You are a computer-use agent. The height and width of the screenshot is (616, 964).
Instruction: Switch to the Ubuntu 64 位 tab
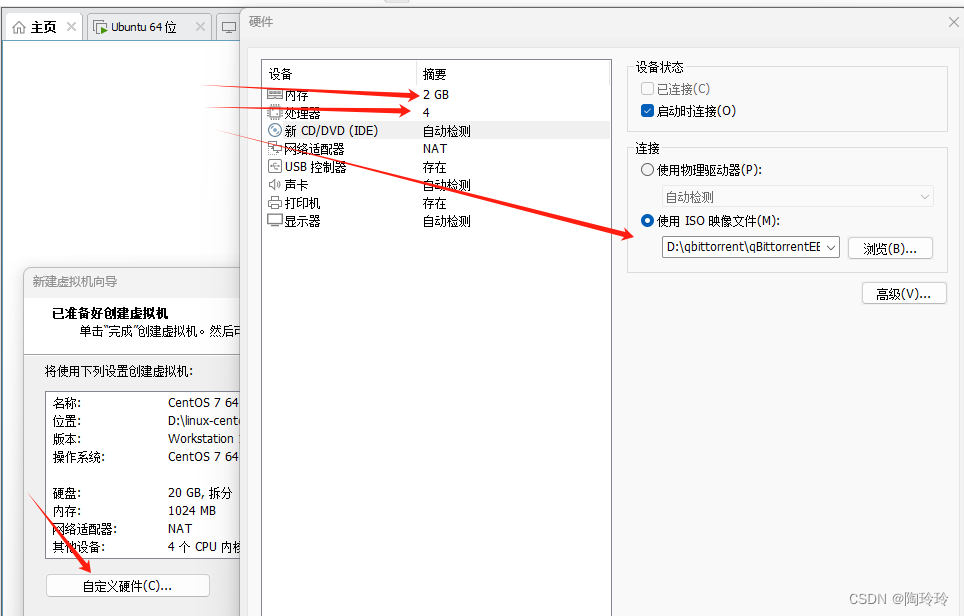(150, 27)
